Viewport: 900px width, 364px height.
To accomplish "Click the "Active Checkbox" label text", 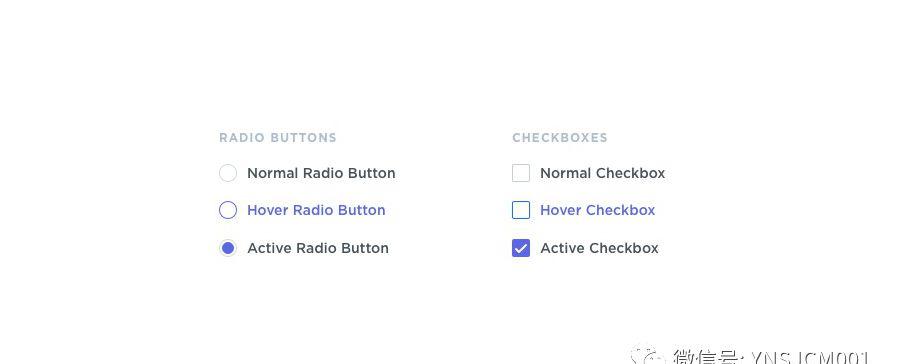I will coord(599,248).
